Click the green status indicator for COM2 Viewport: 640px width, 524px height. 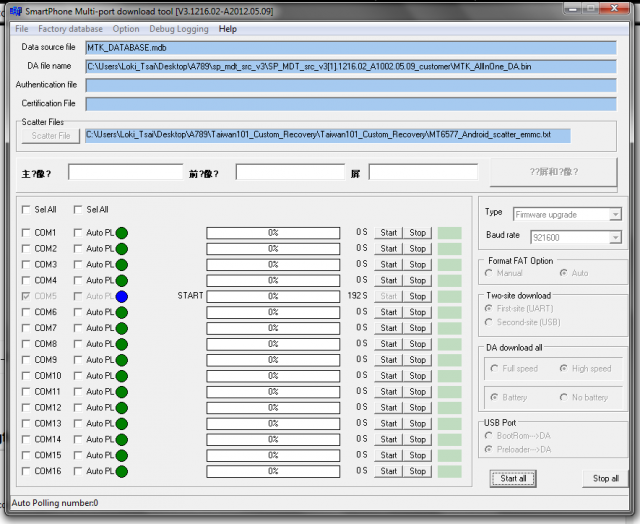click(x=122, y=249)
